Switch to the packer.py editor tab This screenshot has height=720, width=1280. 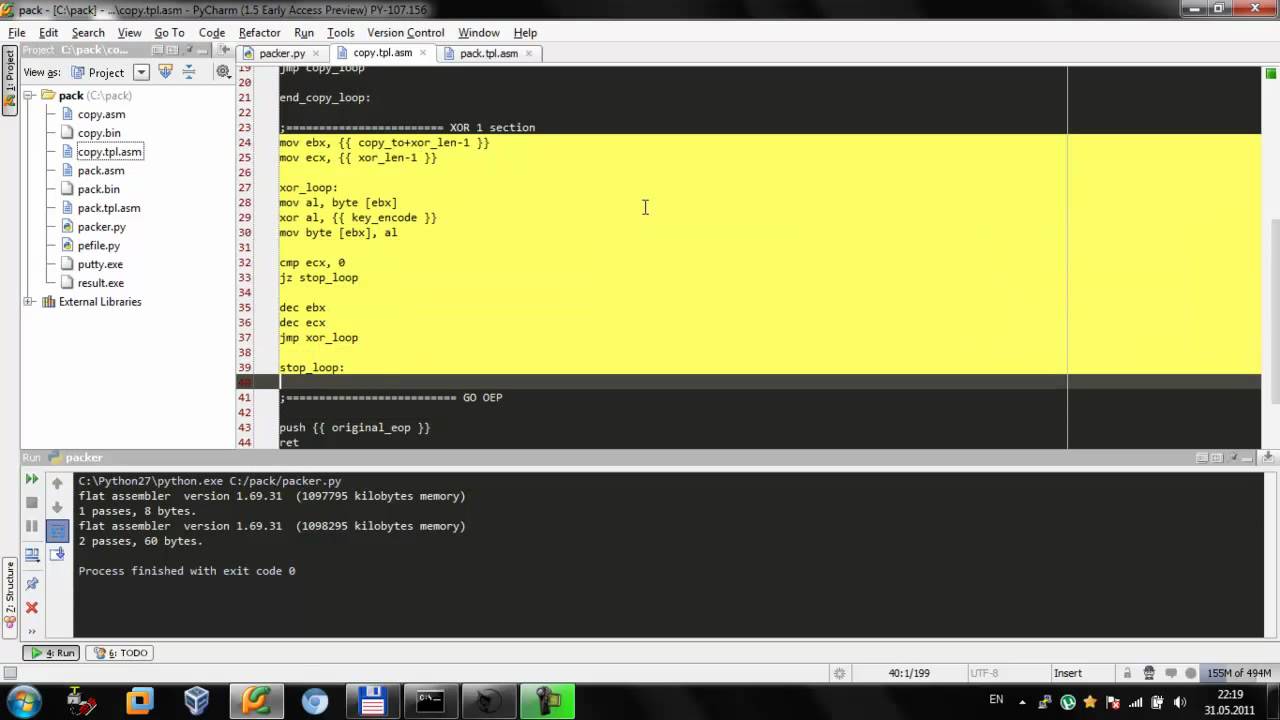(282, 53)
